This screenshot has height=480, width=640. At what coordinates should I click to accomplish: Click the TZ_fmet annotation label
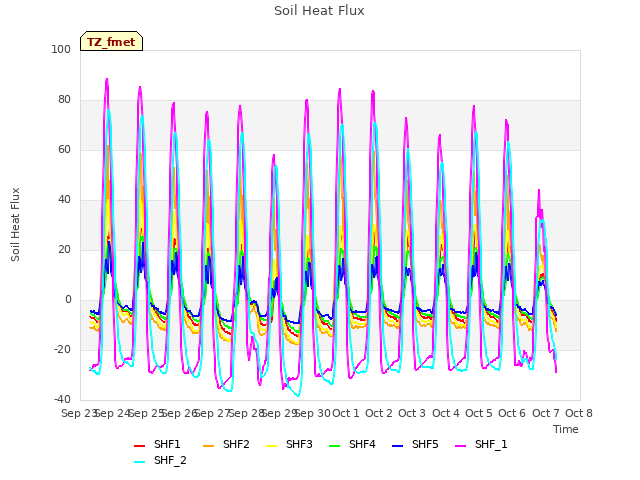point(111,41)
